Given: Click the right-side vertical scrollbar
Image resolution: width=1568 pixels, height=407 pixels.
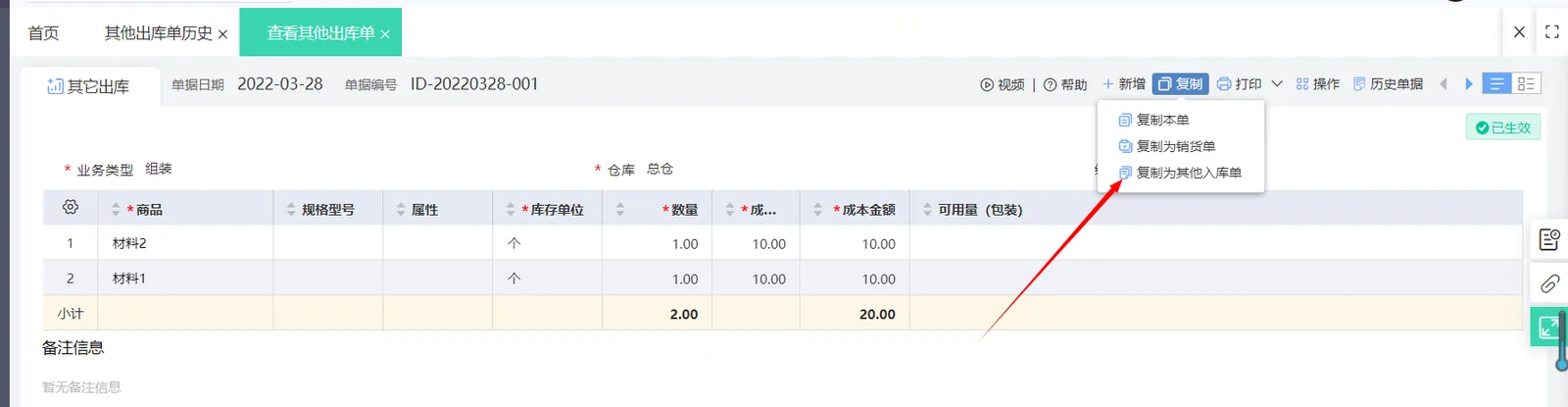Looking at the screenshot, I should 1562,341.
